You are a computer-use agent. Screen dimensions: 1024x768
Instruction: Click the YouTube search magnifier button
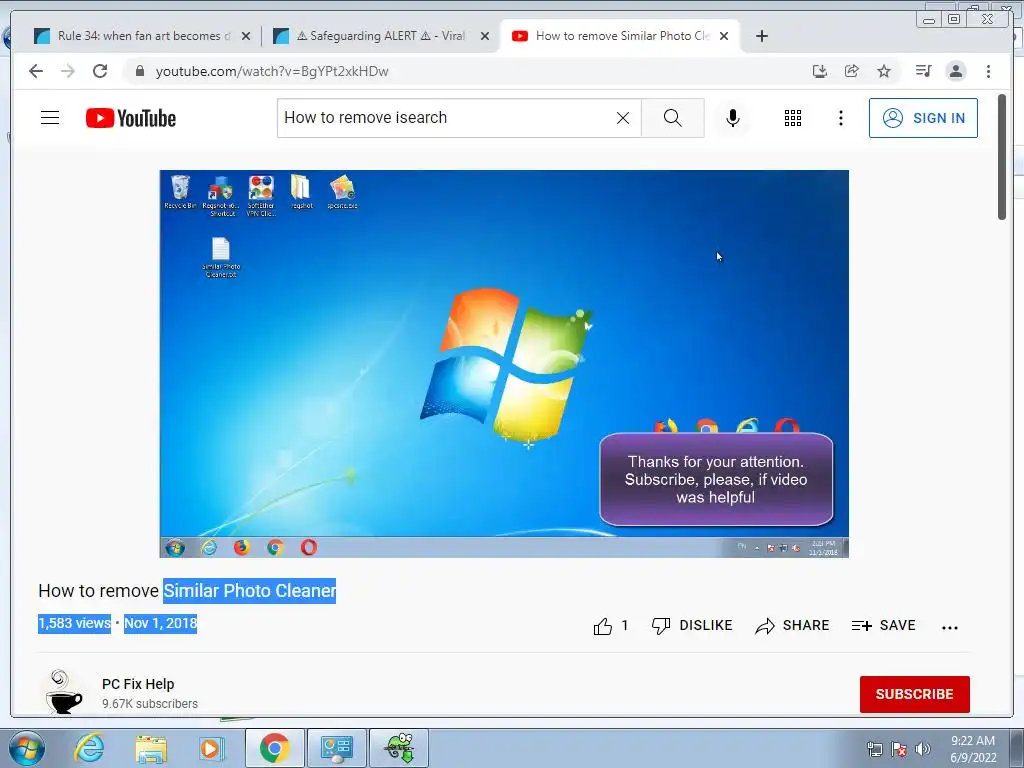pyautogui.click(x=673, y=118)
